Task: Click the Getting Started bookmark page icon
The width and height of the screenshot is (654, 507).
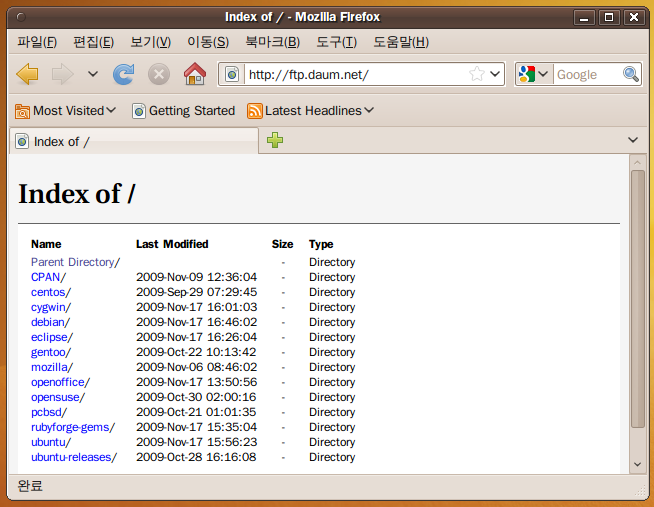Action: (139, 111)
